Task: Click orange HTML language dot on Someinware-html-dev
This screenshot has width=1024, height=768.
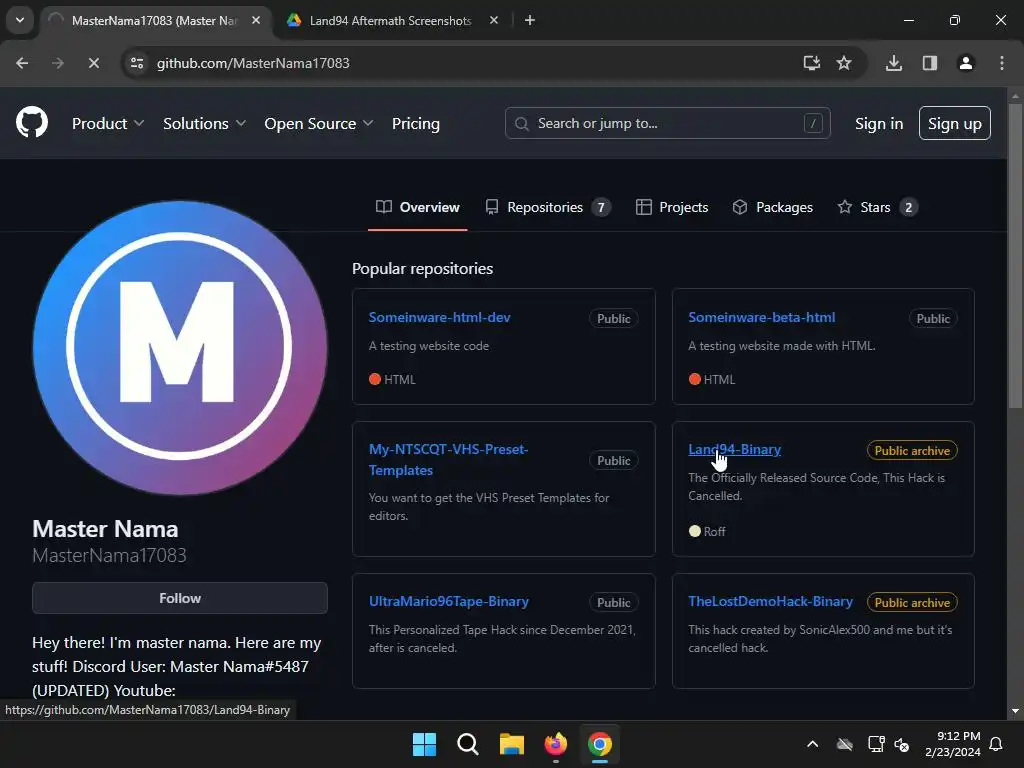Action: (375, 379)
